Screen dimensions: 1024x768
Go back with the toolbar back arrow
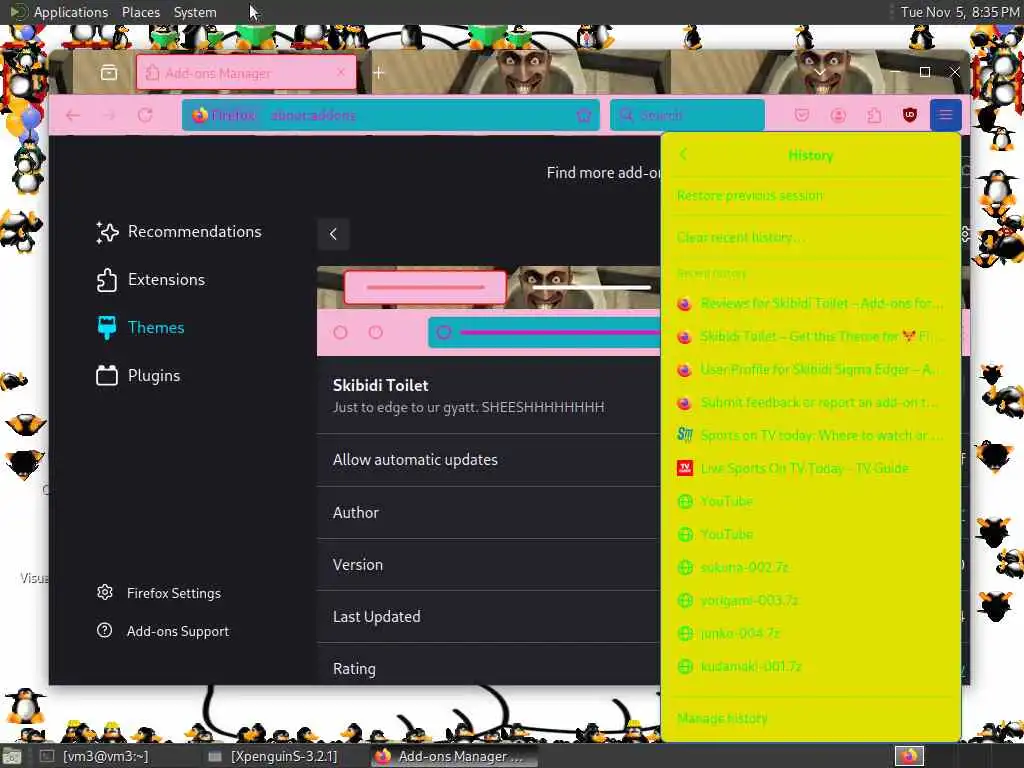coord(72,116)
